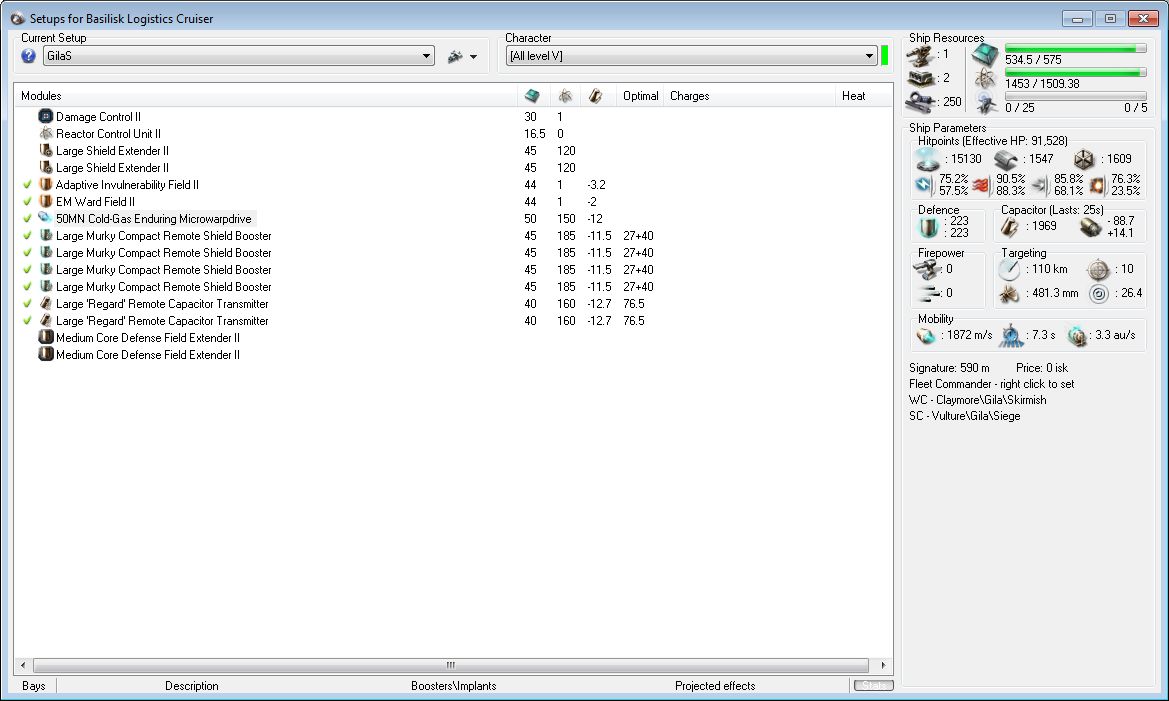This screenshot has width=1169, height=701.
Task: Click the turret hardpoints icon in Ship Resources
Action: (x=919, y=54)
